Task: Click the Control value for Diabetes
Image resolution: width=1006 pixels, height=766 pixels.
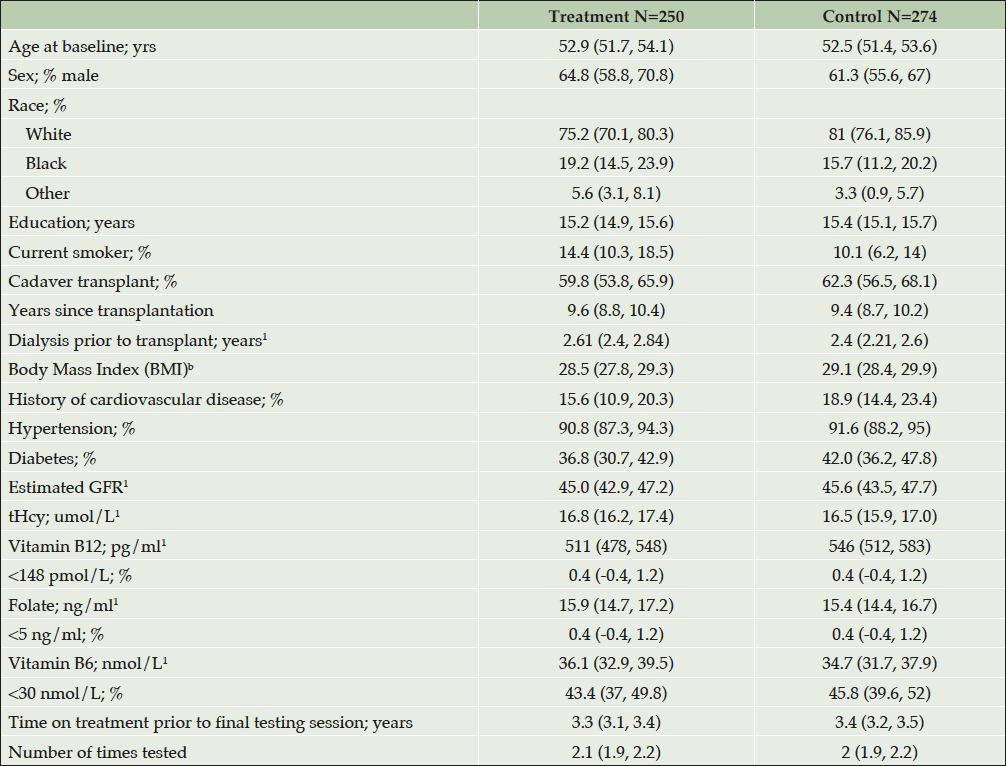Action: [x=879, y=458]
